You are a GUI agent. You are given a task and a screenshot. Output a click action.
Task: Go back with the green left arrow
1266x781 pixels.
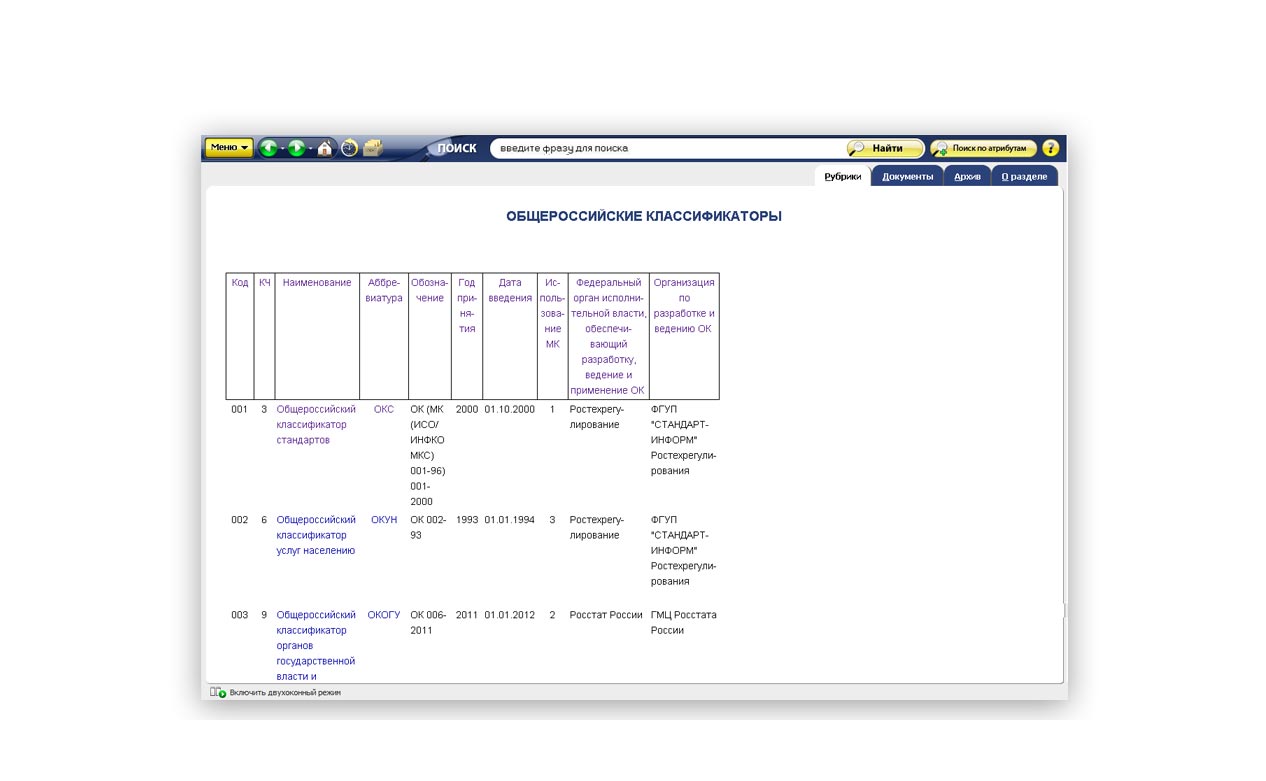pos(268,148)
